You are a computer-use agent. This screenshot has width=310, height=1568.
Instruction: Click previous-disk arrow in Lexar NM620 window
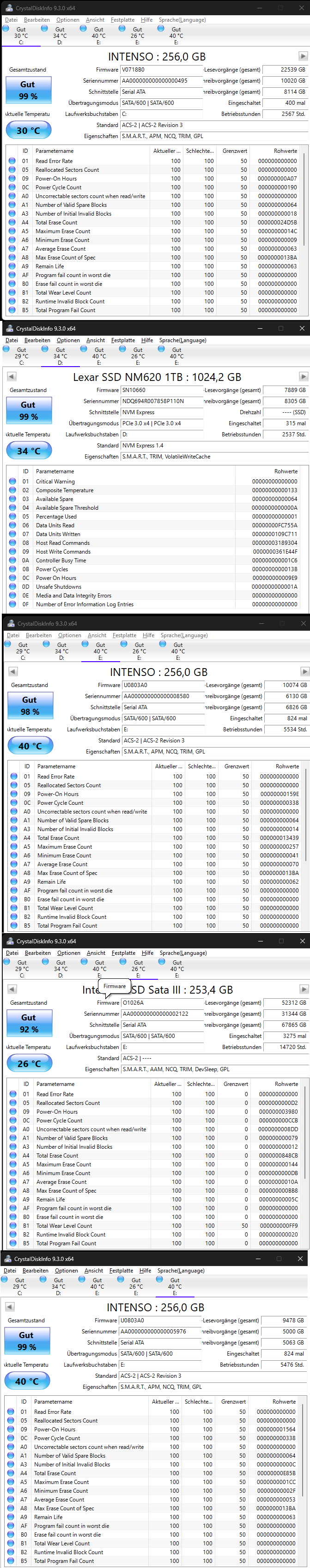coord(11,376)
